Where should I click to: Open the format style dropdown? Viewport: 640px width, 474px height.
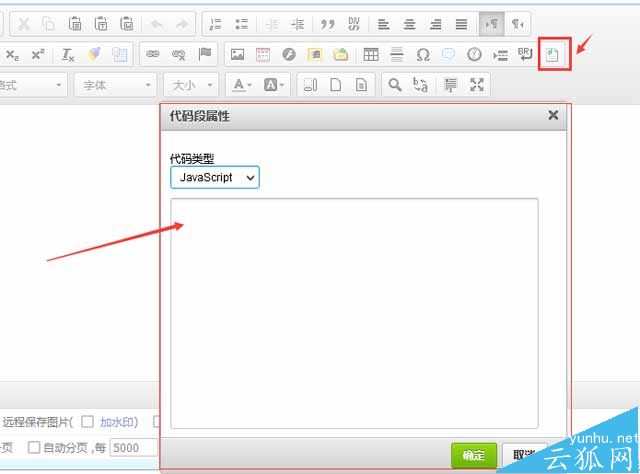(32, 85)
